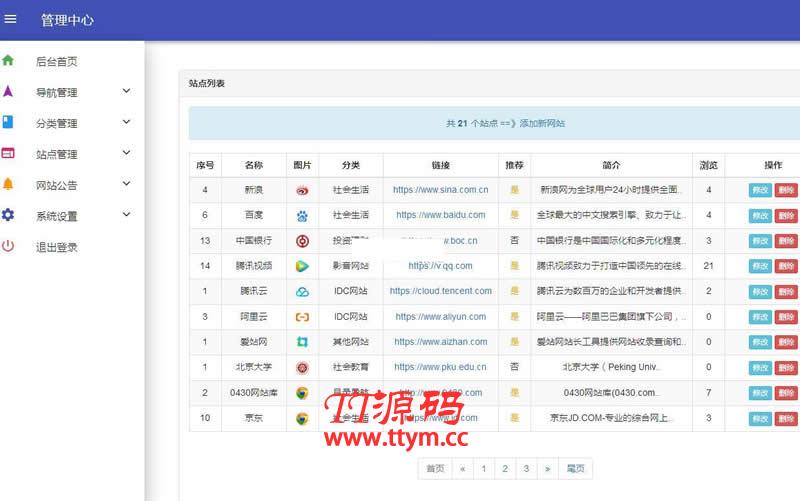This screenshot has width=800, height=501.
Task: Go to page 1 in pagination
Action: pyautogui.click(x=483, y=468)
